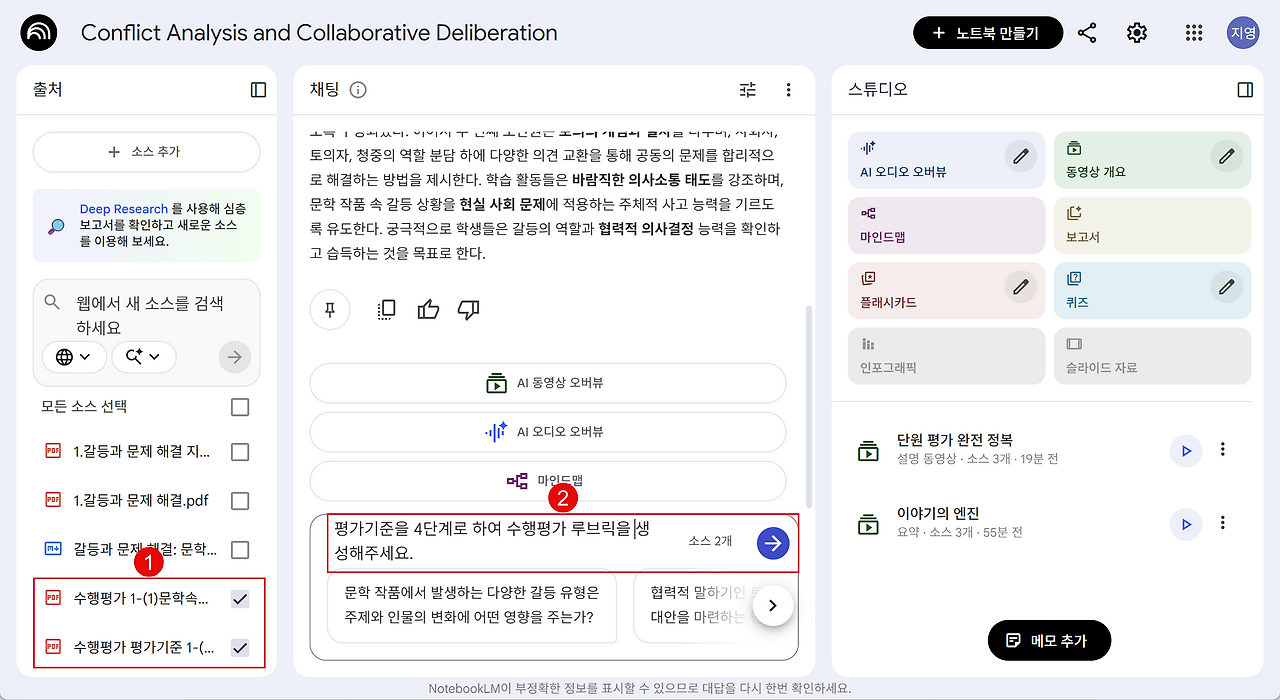Open source 1.갈등과 문제 해결.pdf

tap(141, 500)
